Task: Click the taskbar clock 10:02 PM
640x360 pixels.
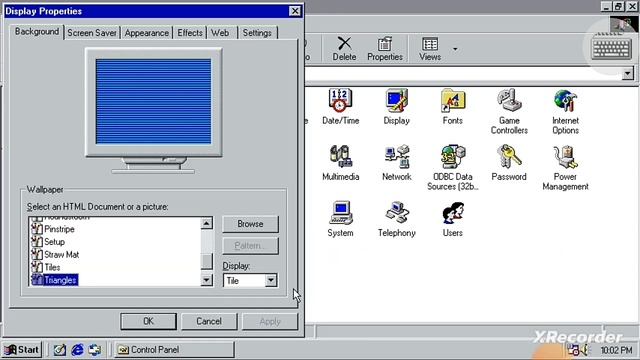Action: point(616,350)
